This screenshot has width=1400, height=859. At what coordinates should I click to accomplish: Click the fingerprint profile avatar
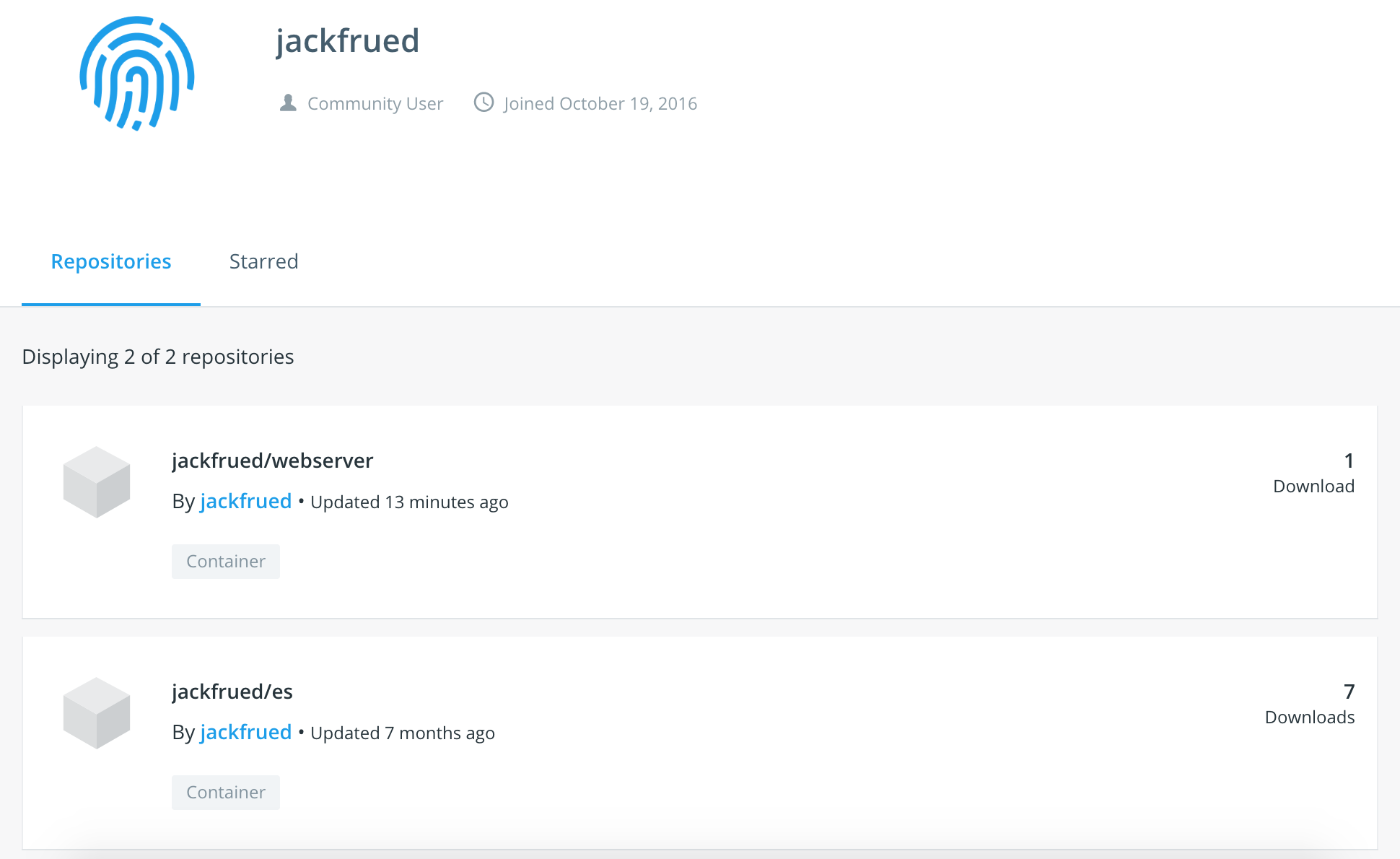pyautogui.click(x=137, y=74)
